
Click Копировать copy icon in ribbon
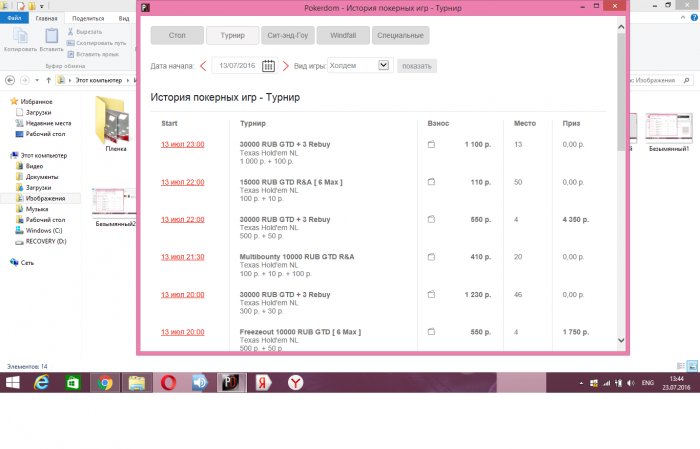[20, 39]
